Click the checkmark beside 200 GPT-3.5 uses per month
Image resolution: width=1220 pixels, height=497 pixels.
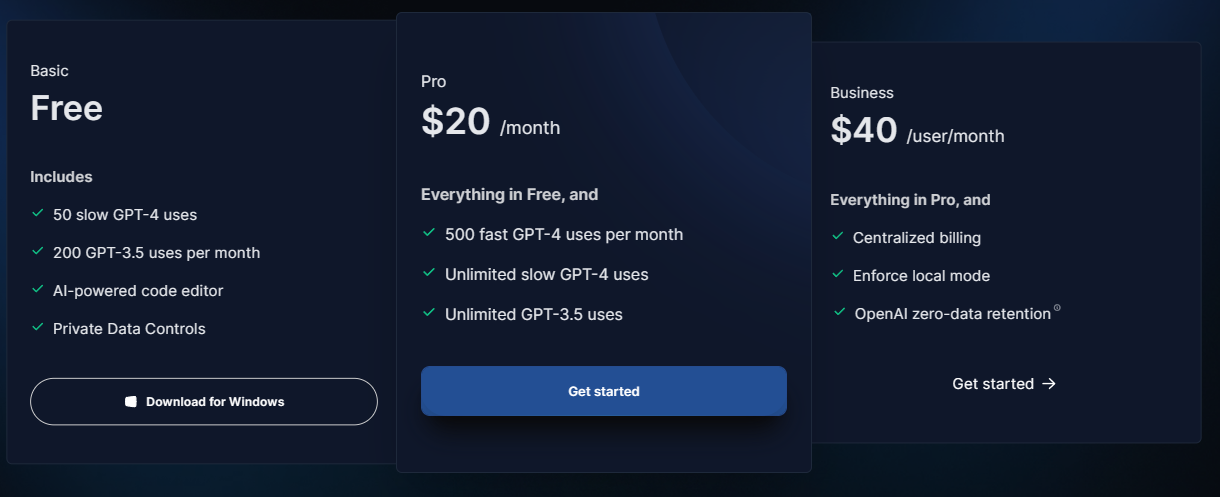(x=38, y=252)
